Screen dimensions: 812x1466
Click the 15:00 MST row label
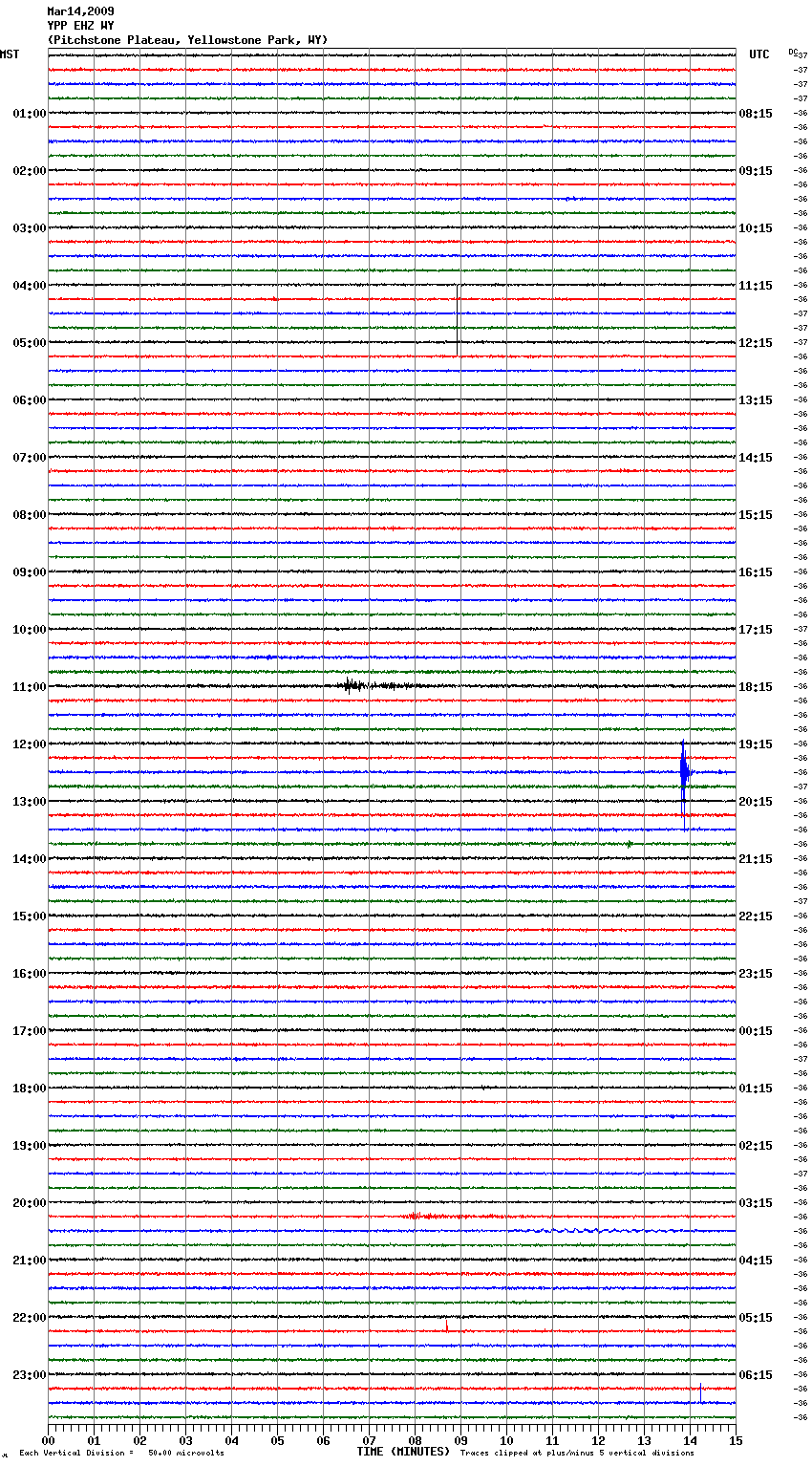tap(29, 916)
